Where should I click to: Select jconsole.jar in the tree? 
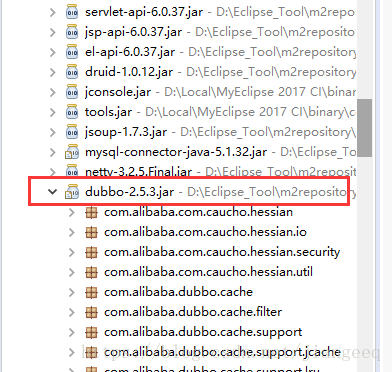point(118,92)
